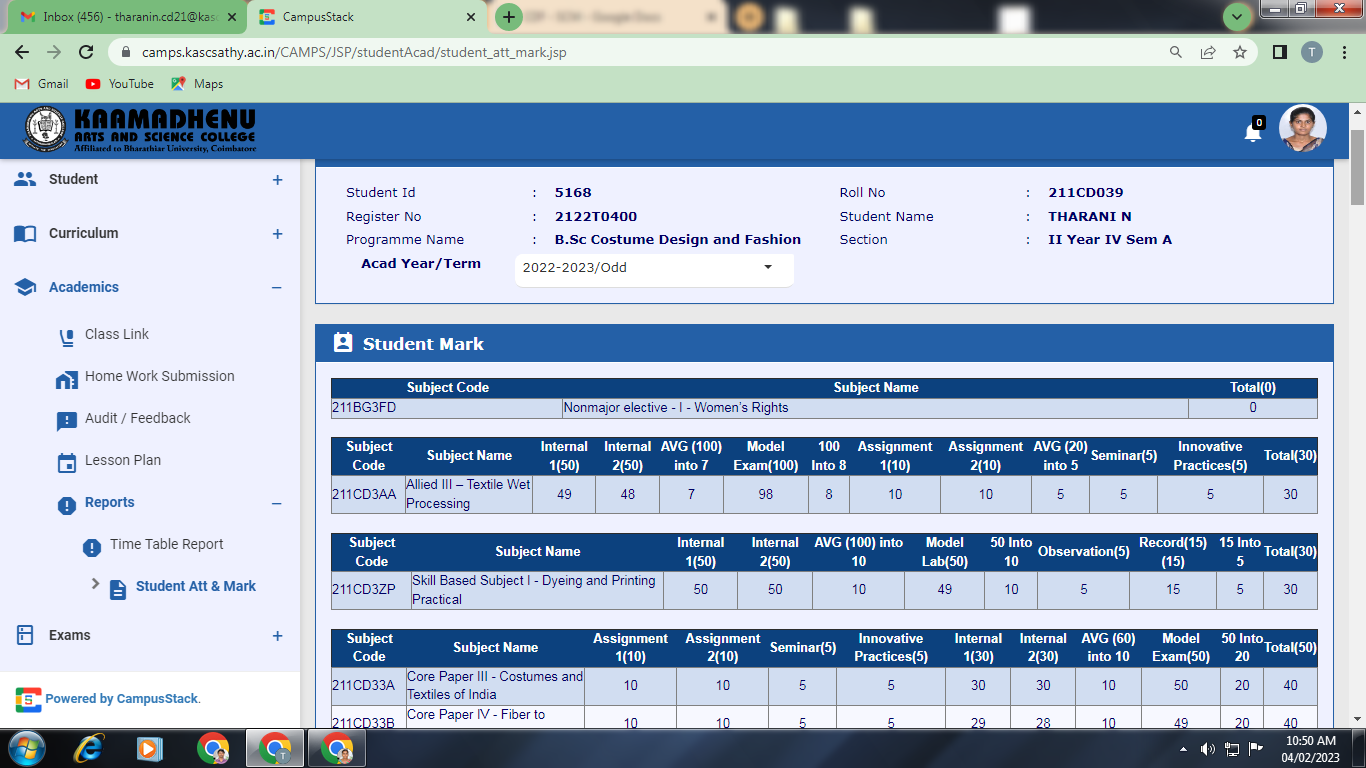Click the Student people icon in sidebar
The image size is (1366, 768).
click(x=25, y=179)
